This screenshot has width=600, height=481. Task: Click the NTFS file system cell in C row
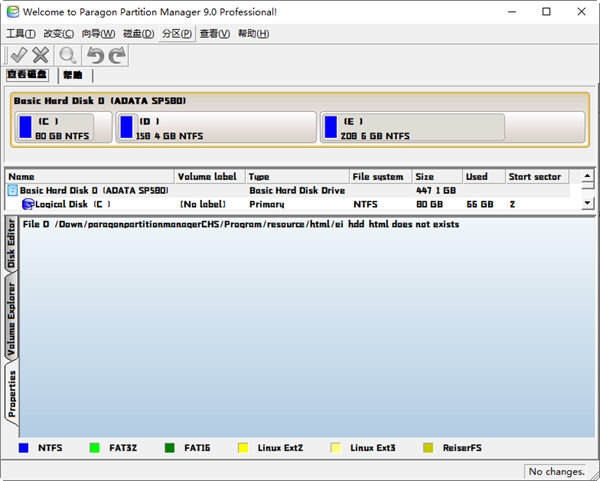coord(365,204)
